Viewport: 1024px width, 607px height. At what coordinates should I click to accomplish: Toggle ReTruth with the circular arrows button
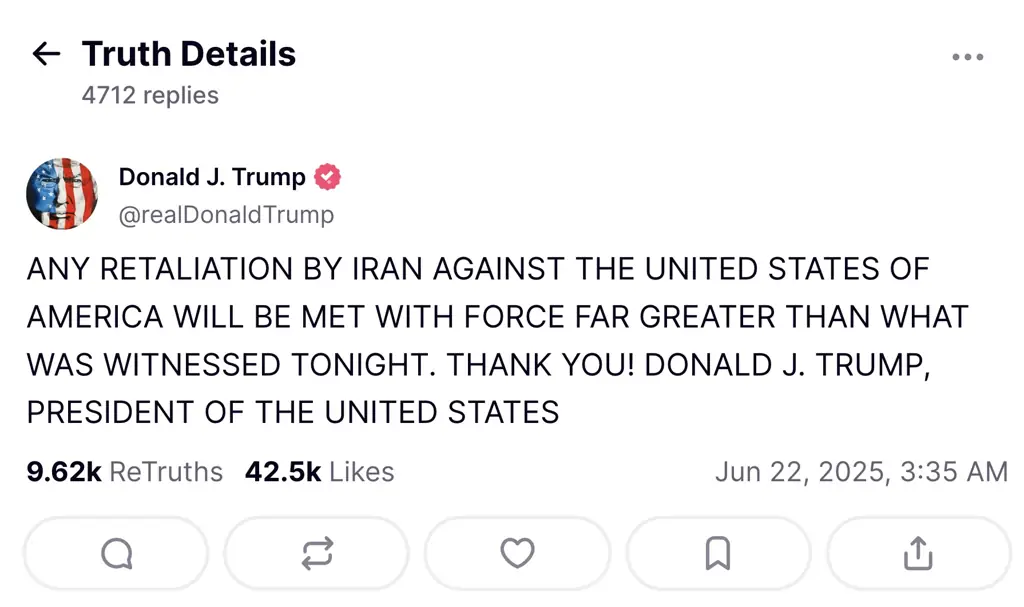(317, 553)
